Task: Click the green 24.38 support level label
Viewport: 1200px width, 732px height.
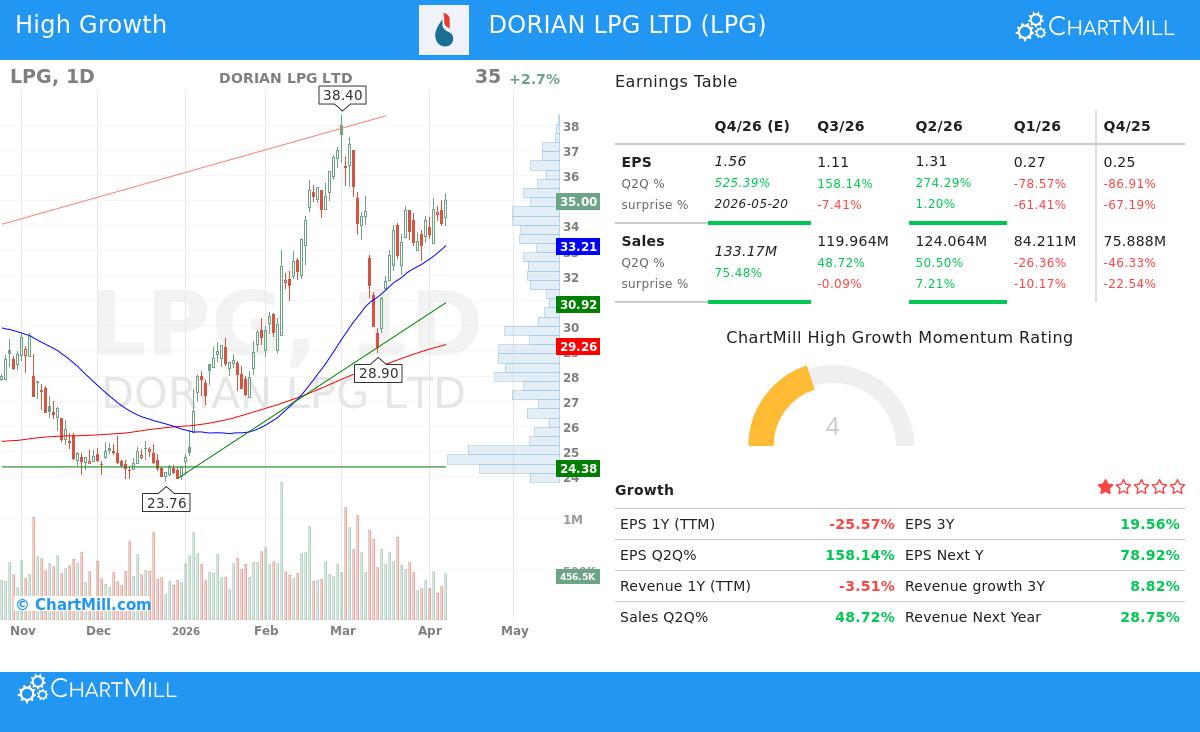Action: pyautogui.click(x=576, y=468)
